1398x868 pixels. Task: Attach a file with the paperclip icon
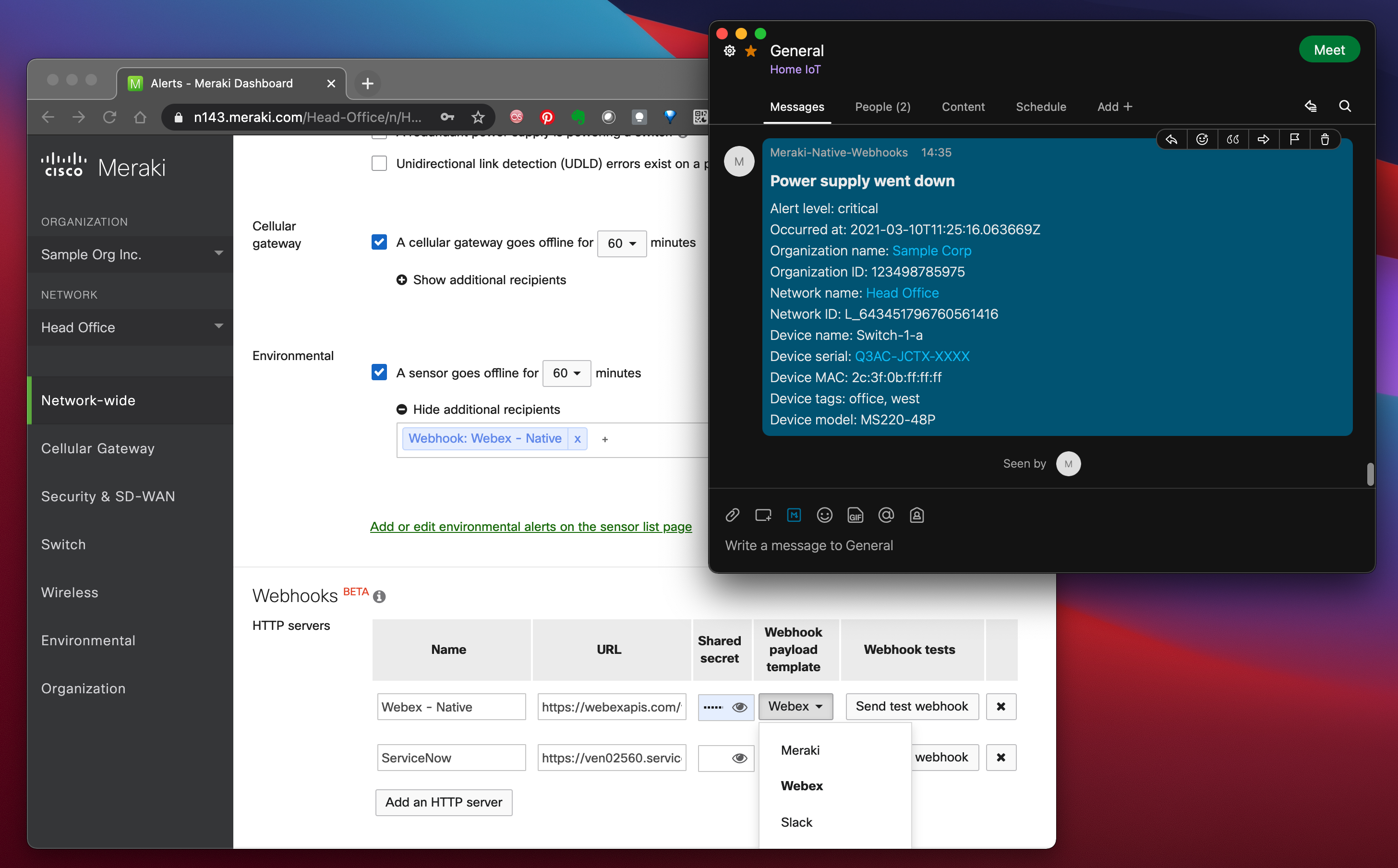732,515
